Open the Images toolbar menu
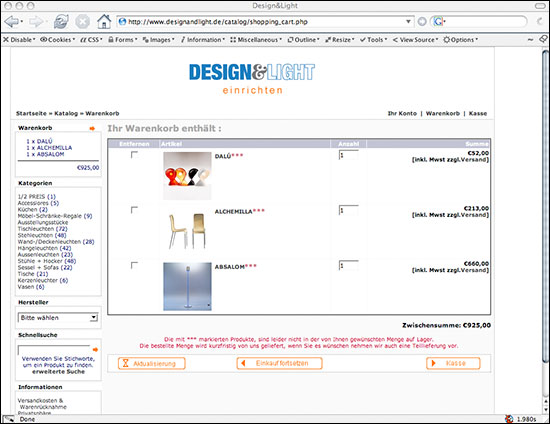Viewport: 550px width, 424px height. coord(159,40)
